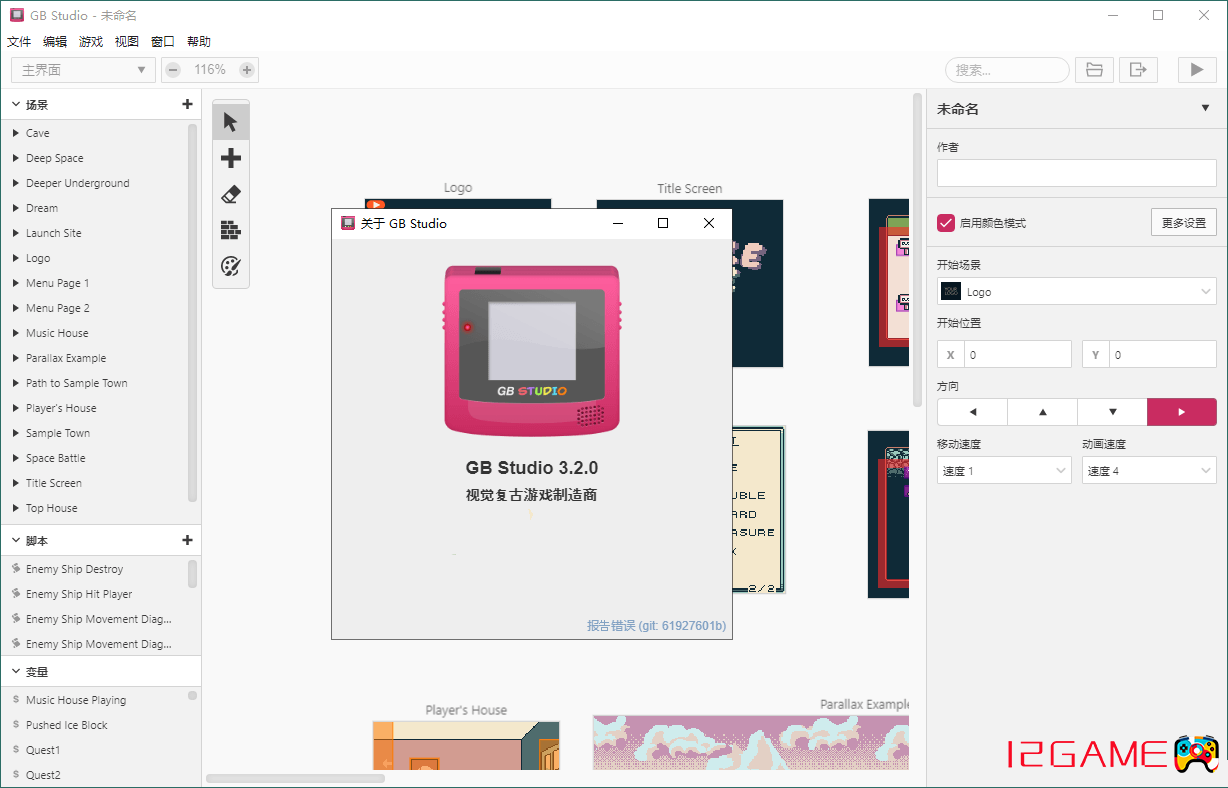Open the animation speed dropdown
This screenshot has height=788, width=1228.
tap(1149, 471)
